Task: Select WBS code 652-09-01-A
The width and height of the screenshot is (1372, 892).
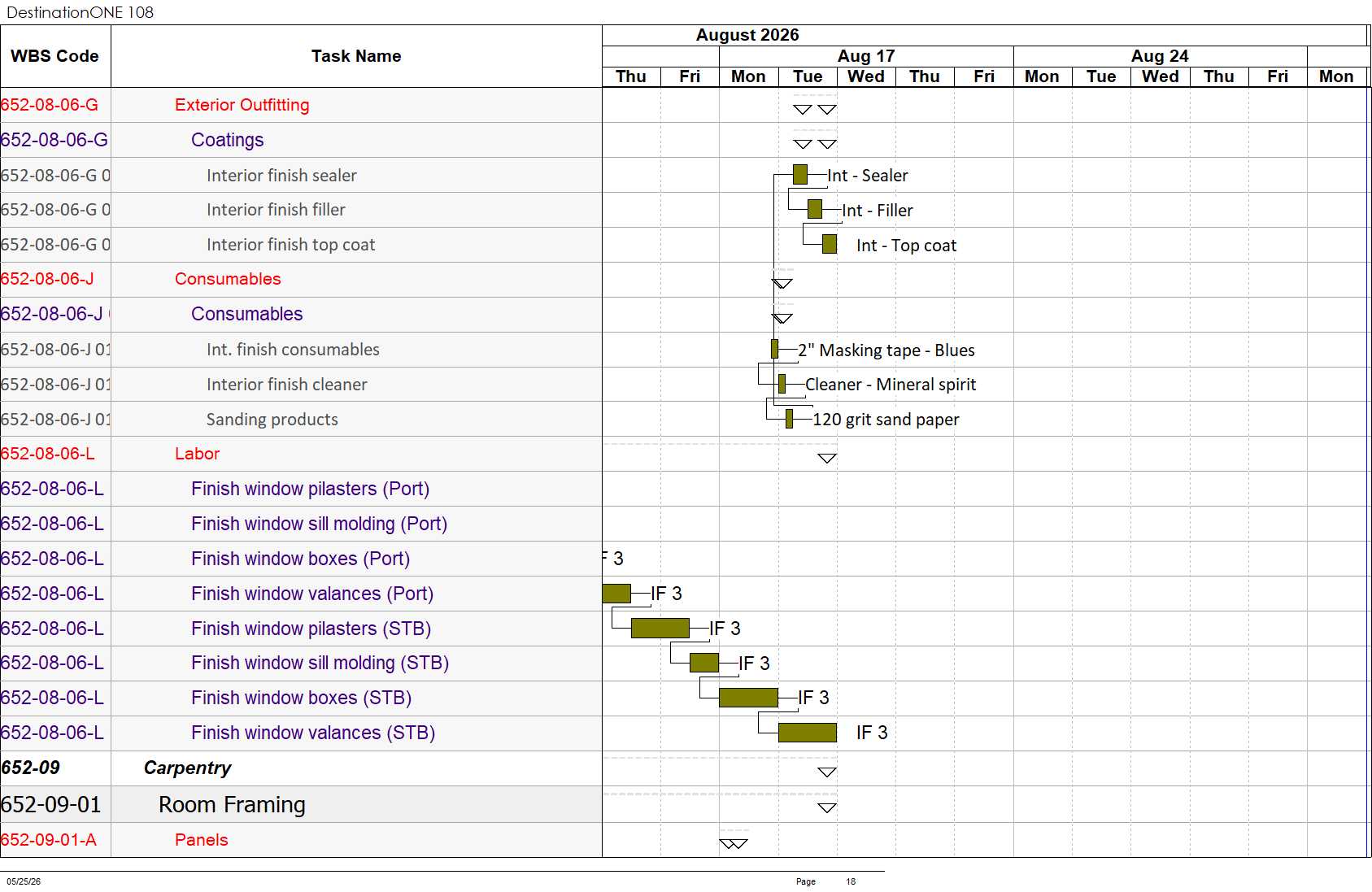Action: [49, 840]
